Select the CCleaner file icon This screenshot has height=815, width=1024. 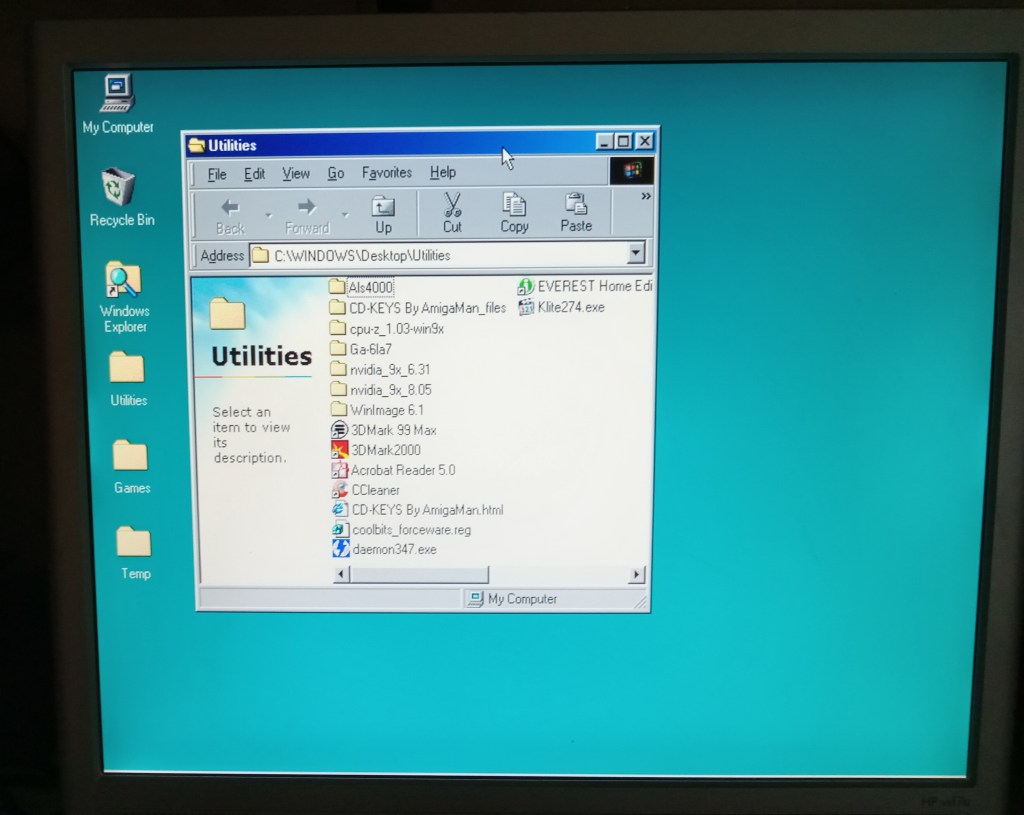coord(339,490)
